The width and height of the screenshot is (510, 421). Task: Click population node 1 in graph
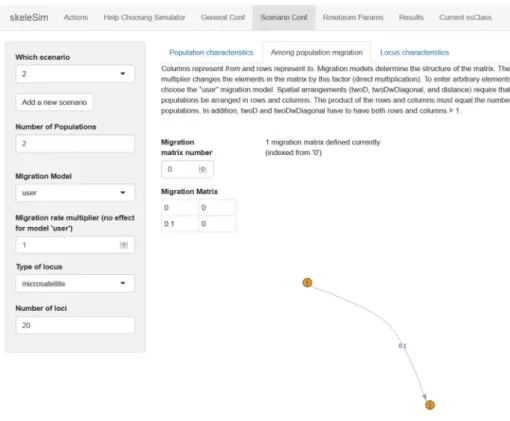pyautogui.click(x=307, y=283)
